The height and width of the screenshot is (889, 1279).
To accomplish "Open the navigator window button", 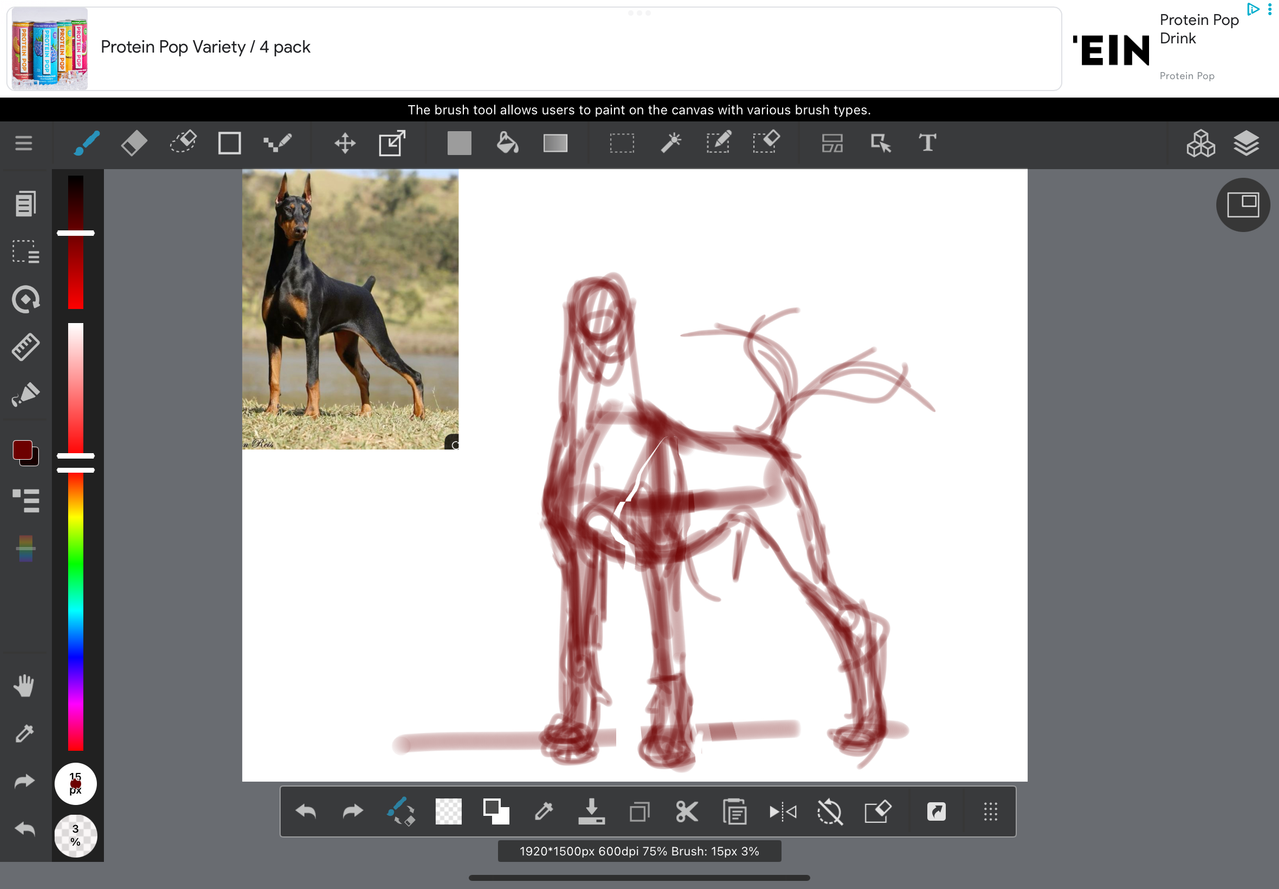I will click(x=1243, y=205).
